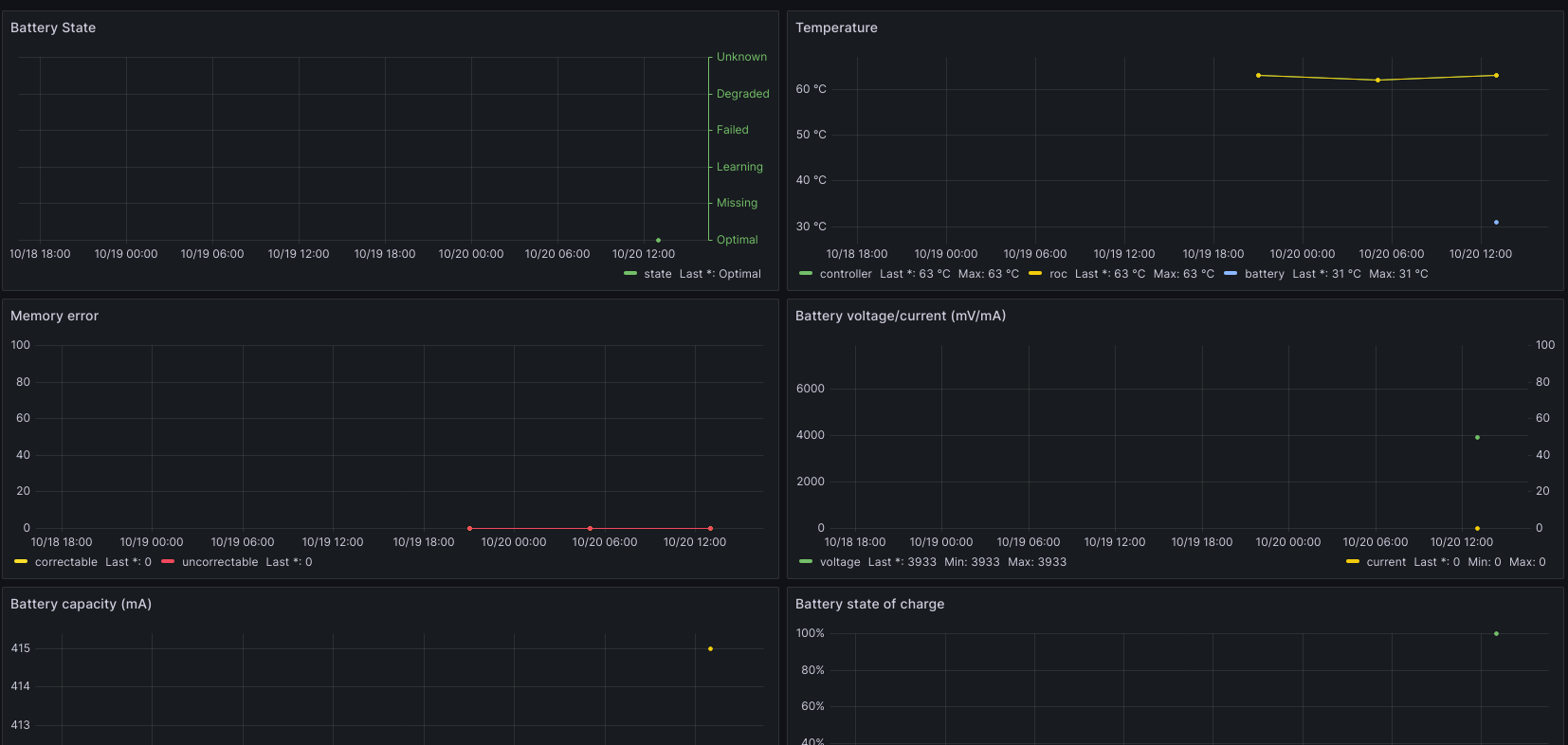Click the blue color swatch beside battery legend
The image size is (1568, 745).
(1231, 274)
